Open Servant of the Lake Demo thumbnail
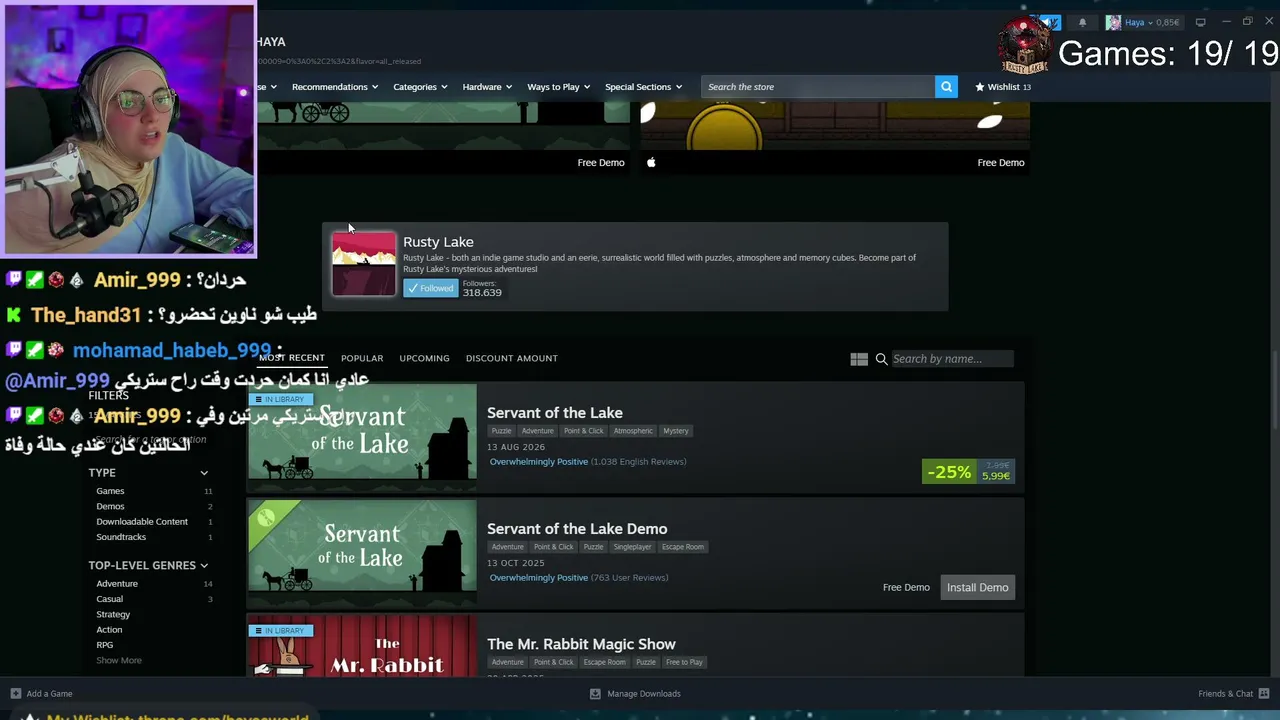The image size is (1280, 720). 362,552
